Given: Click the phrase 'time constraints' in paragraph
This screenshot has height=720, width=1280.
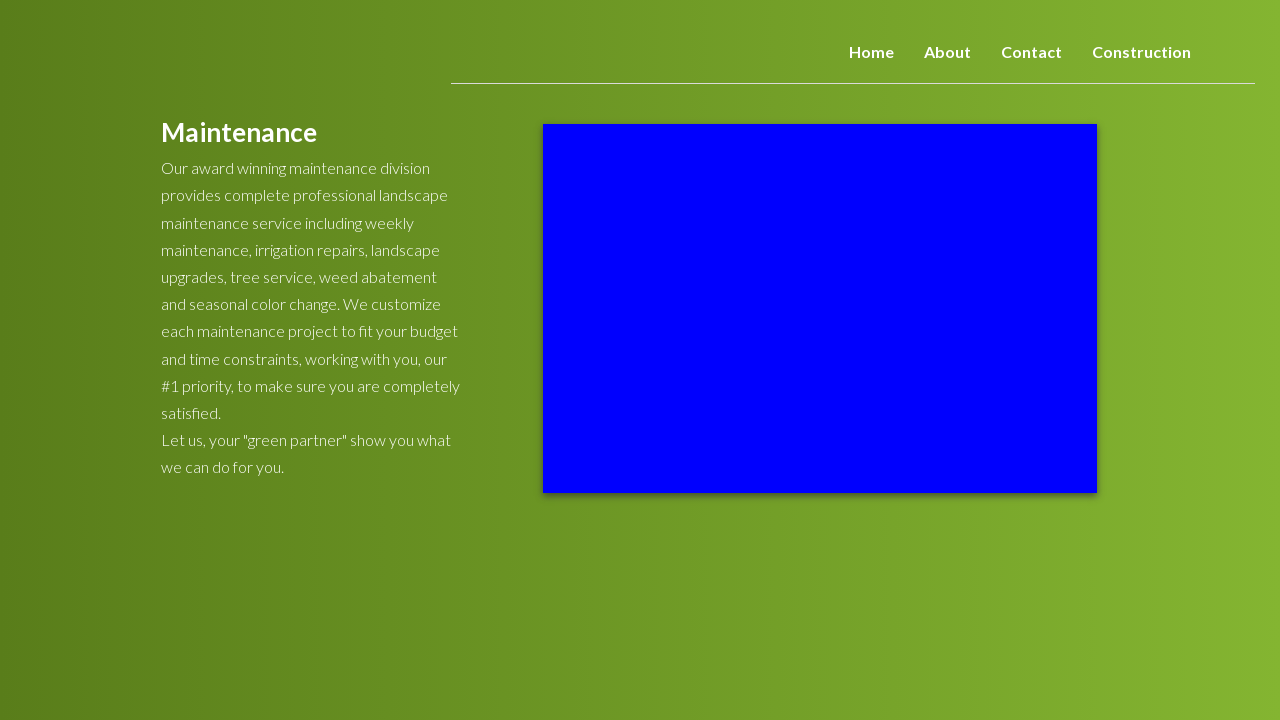Looking at the screenshot, I should pos(243,359).
